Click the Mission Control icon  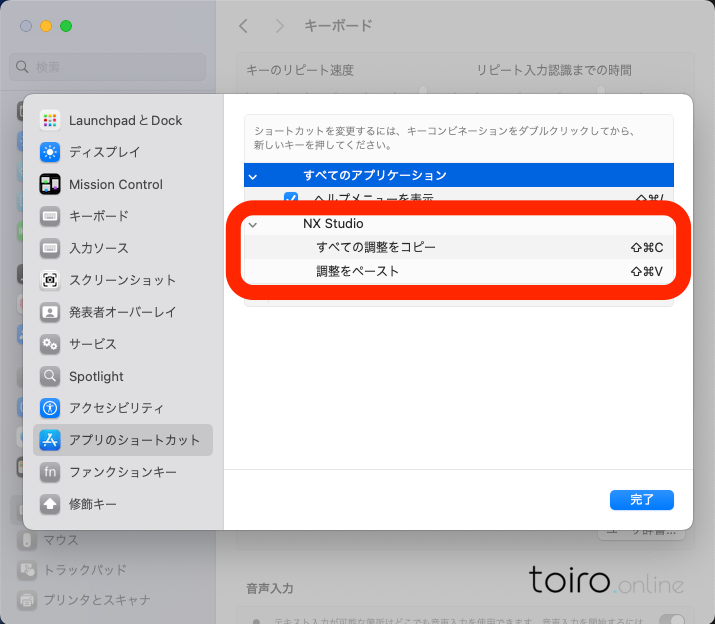coord(50,184)
